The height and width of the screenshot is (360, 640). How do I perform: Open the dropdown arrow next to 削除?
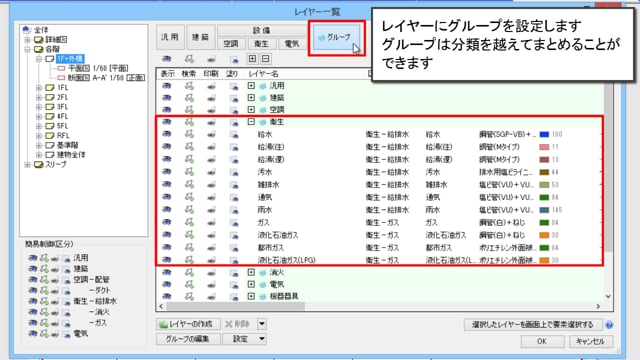pyautogui.click(x=262, y=324)
